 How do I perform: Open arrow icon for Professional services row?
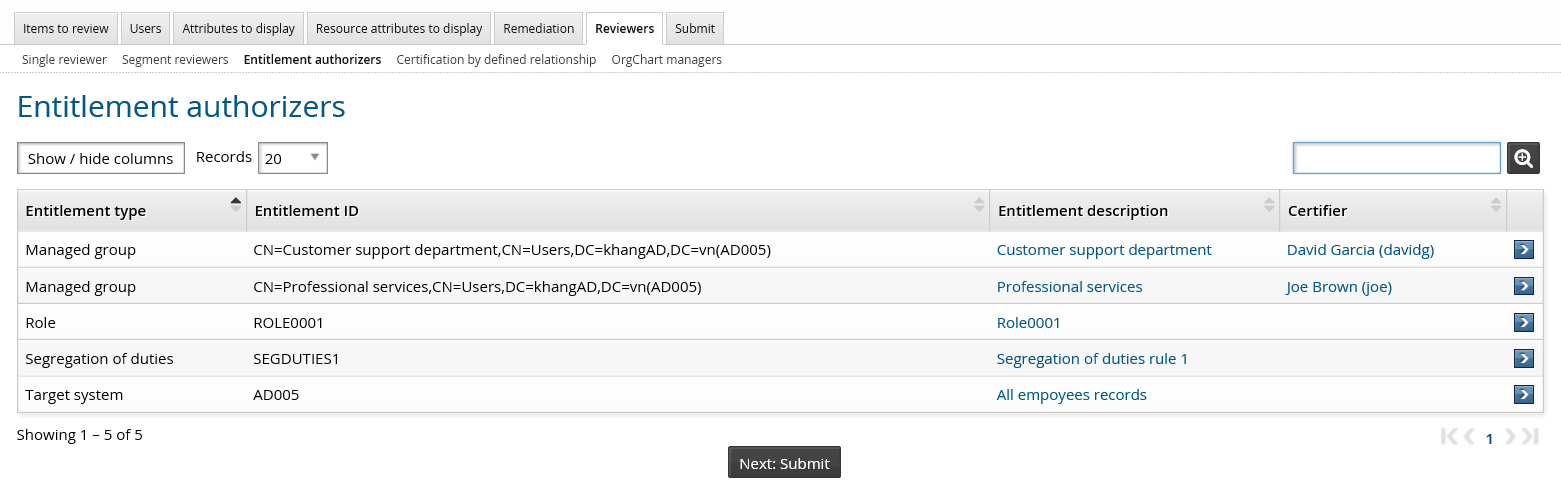click(x=1523, y=286)
